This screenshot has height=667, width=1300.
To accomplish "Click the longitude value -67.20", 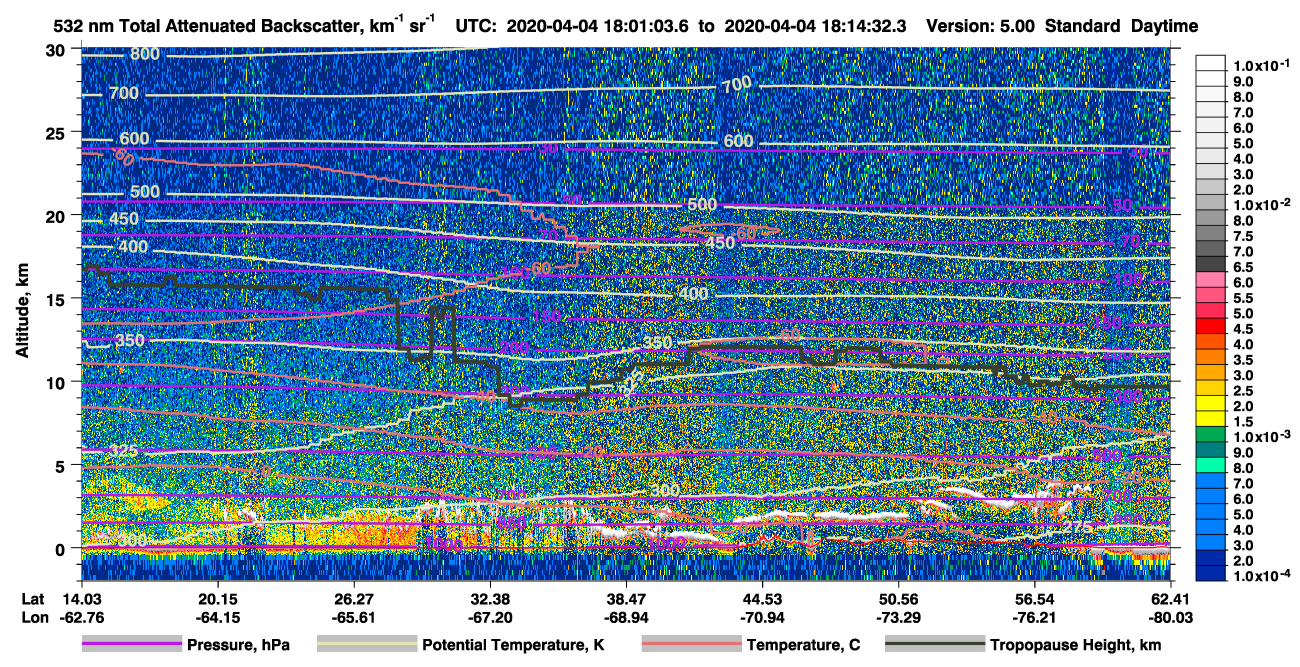I will (x=490, y=618).
